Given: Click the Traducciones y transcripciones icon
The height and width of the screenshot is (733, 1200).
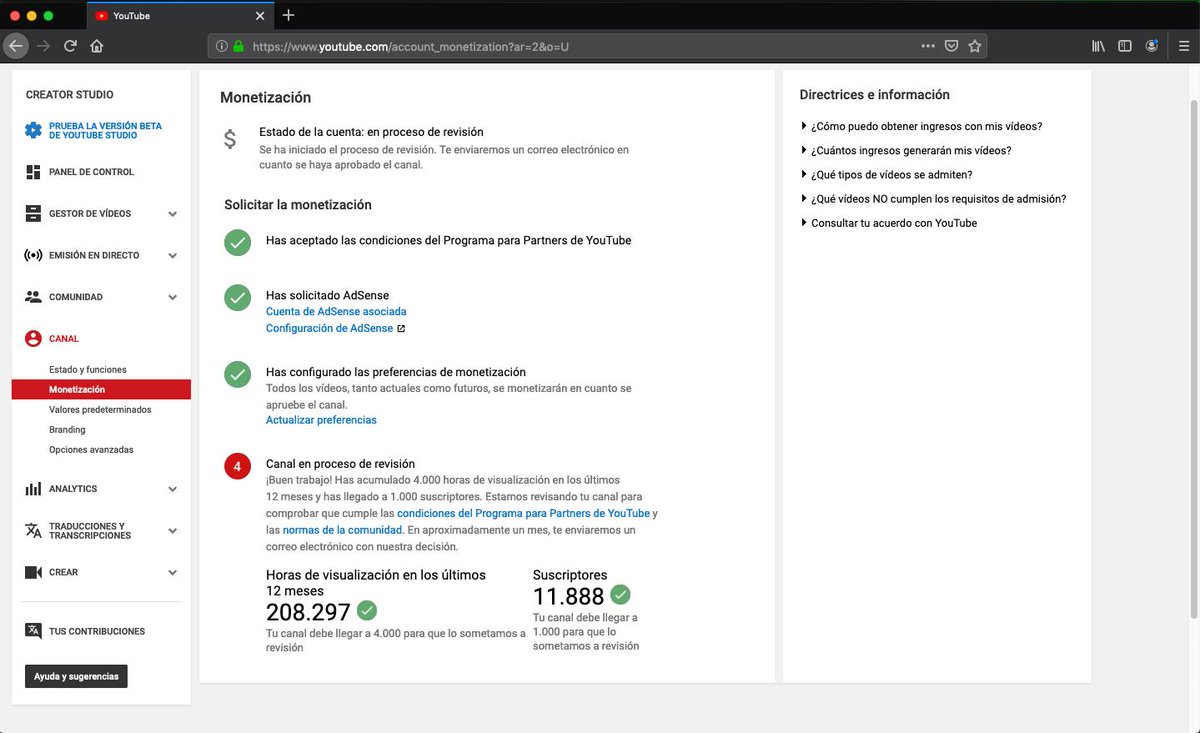Looking at the screenshot, I should (33, 530).
